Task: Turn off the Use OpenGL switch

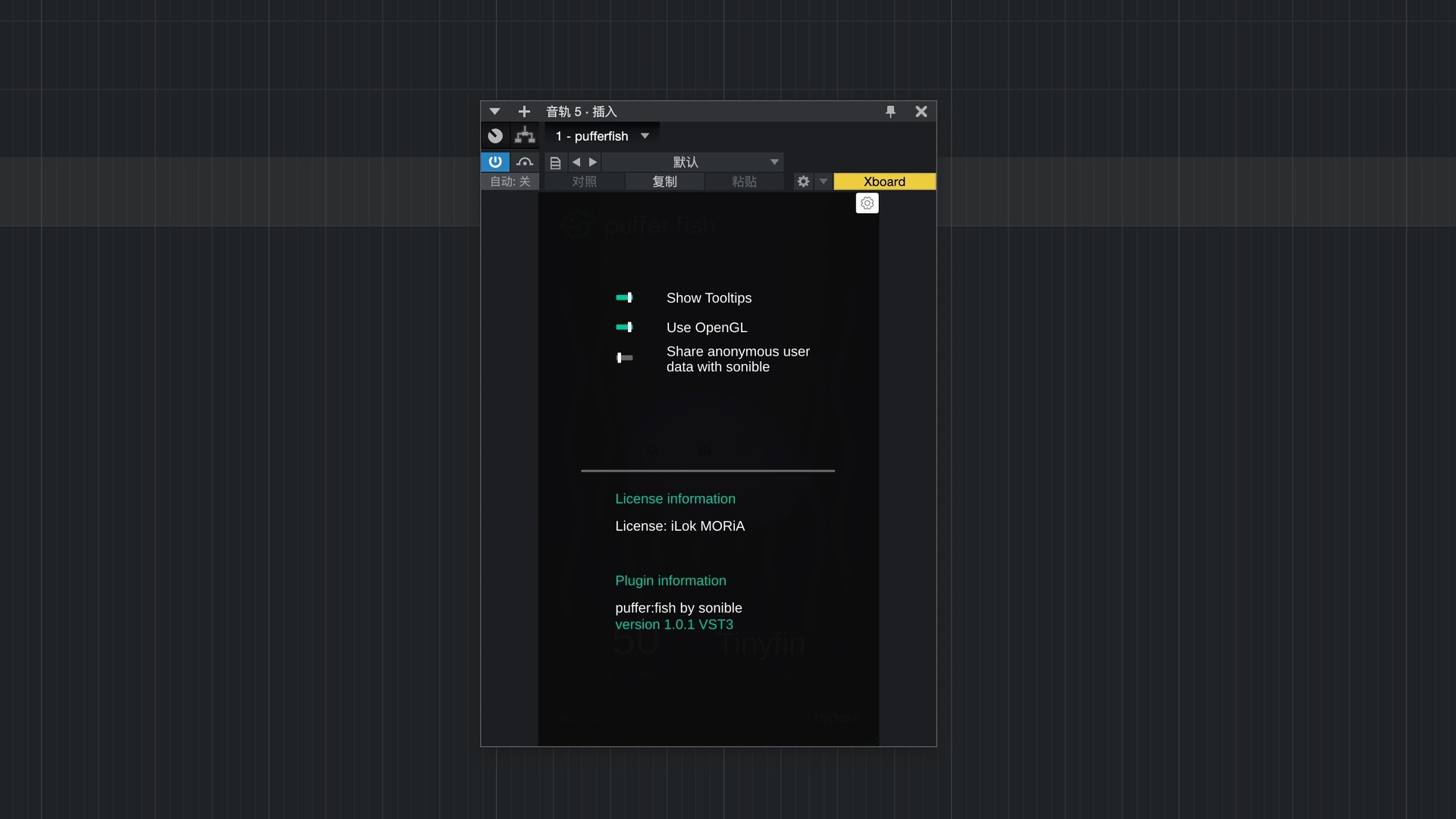Action: click(624, 327)
